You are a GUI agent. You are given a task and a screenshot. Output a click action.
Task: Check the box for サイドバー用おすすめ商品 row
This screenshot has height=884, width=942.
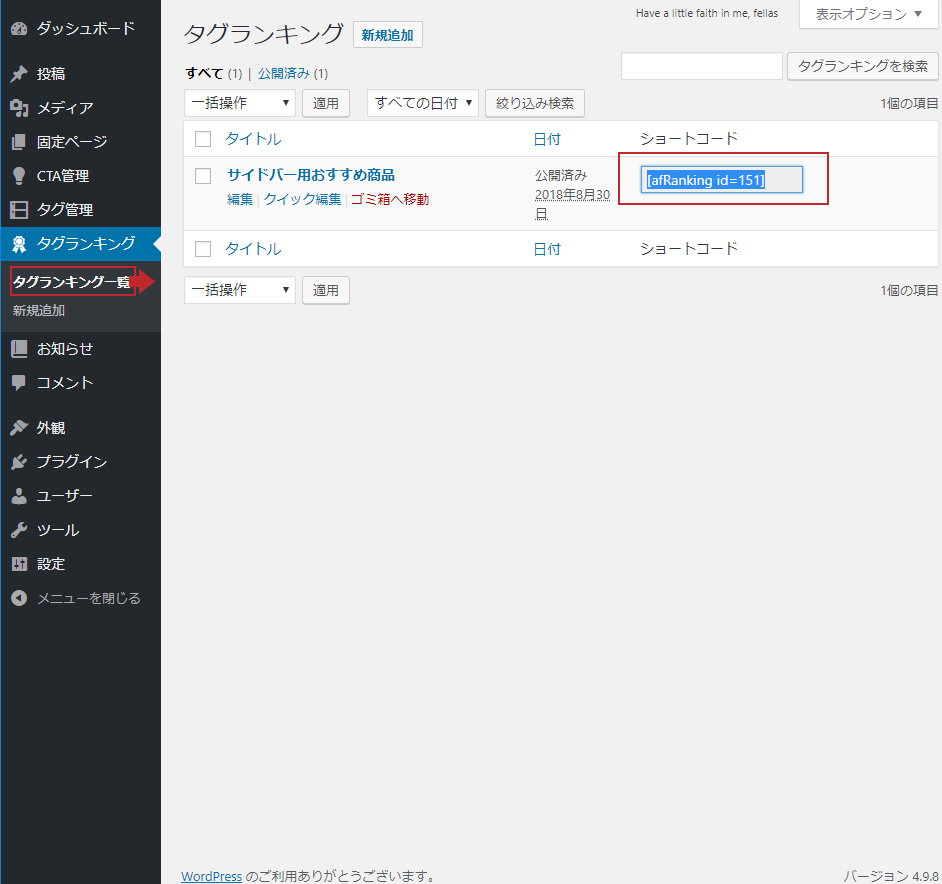203,176
